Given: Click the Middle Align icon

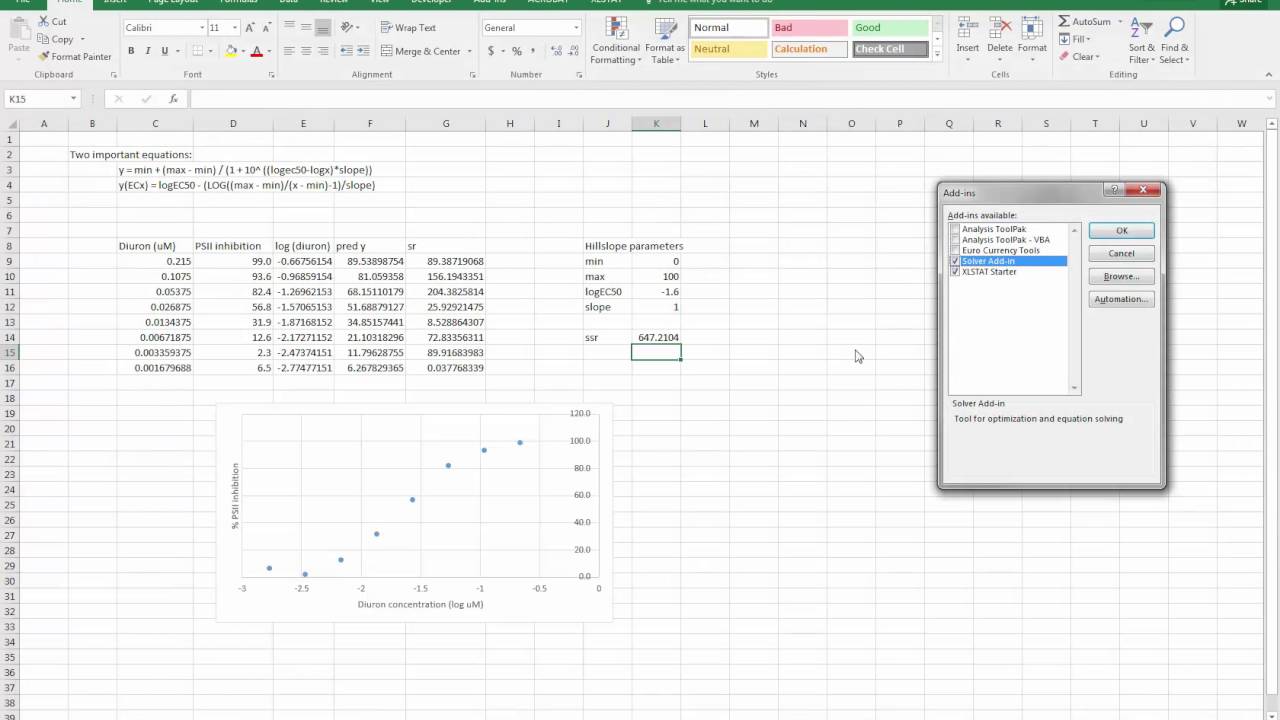Looking at the screenshot, I should 305,28.
